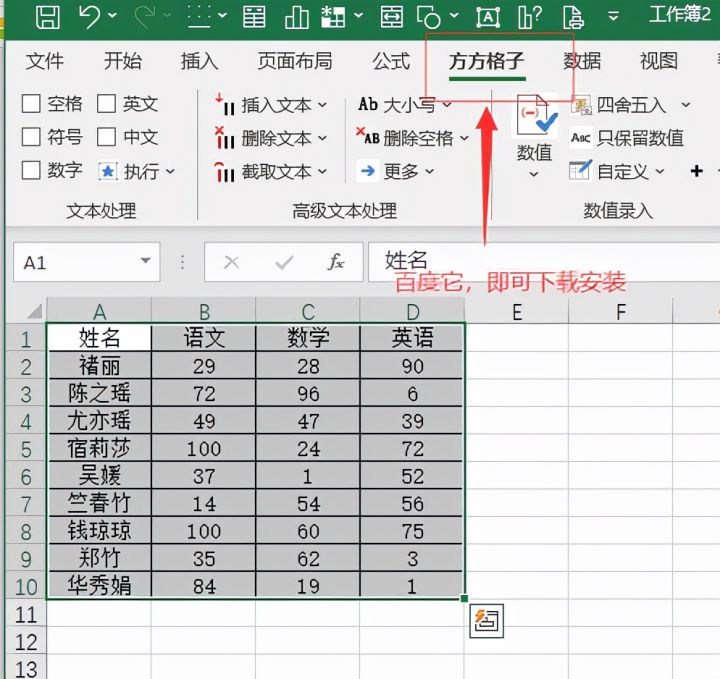Screen dimensions: 720x679
Task: Switch to the 页面布局 tab
Action: tap(295, 61)
